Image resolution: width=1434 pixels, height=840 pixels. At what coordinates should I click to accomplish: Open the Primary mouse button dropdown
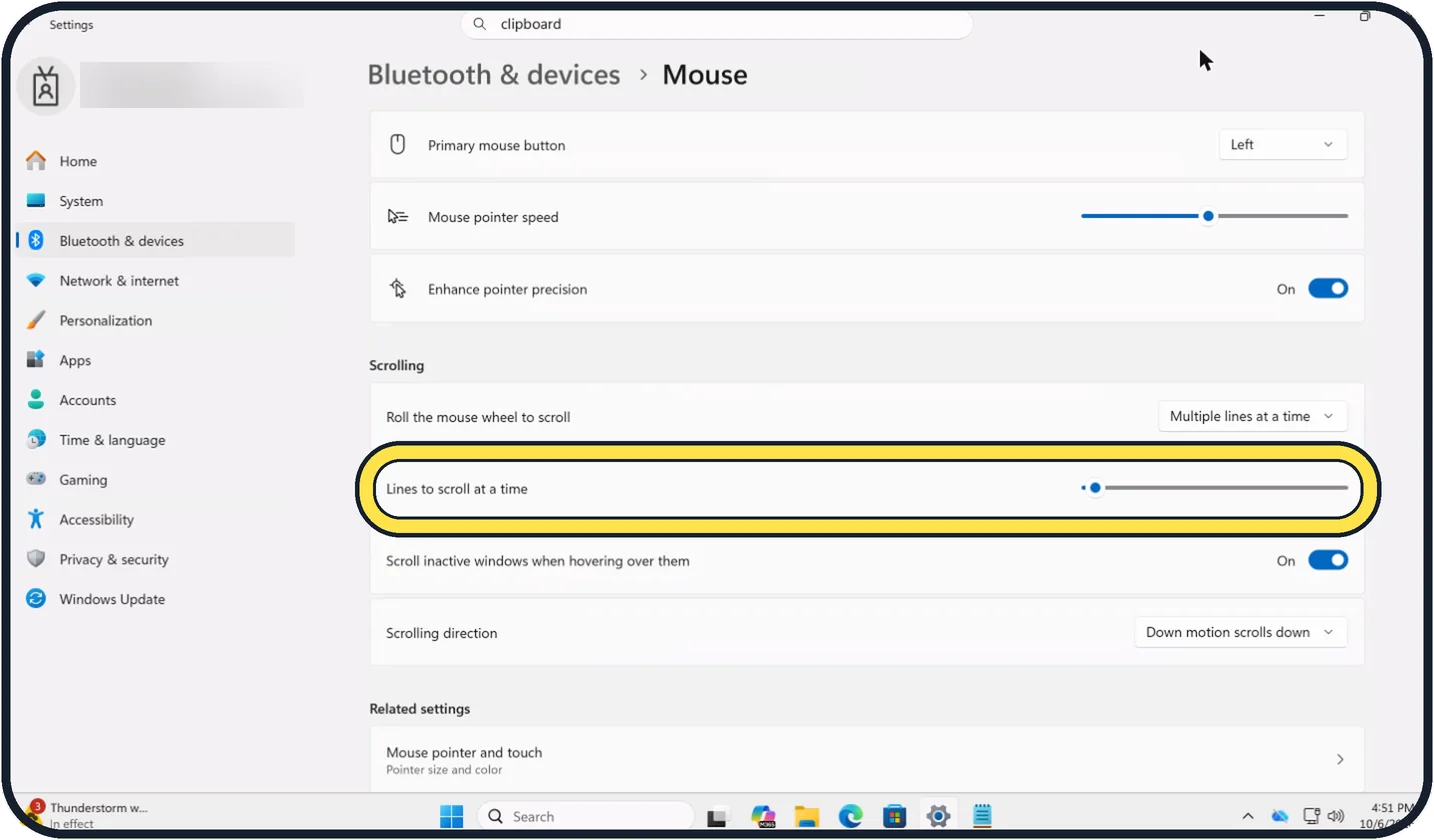coord(1283,145)
